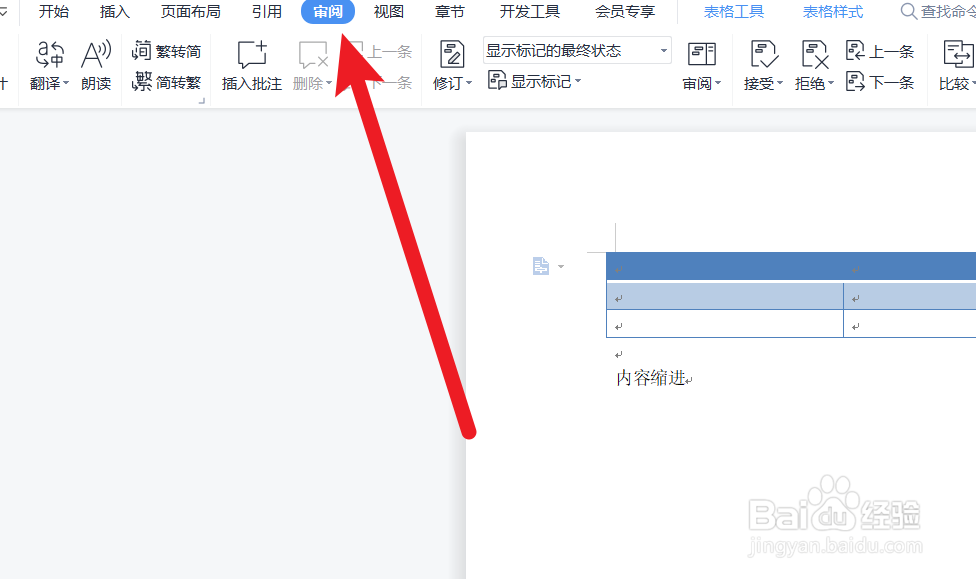Open the 会员专享 tab
Screen dimensions: 976x579
tap(625, 11)
